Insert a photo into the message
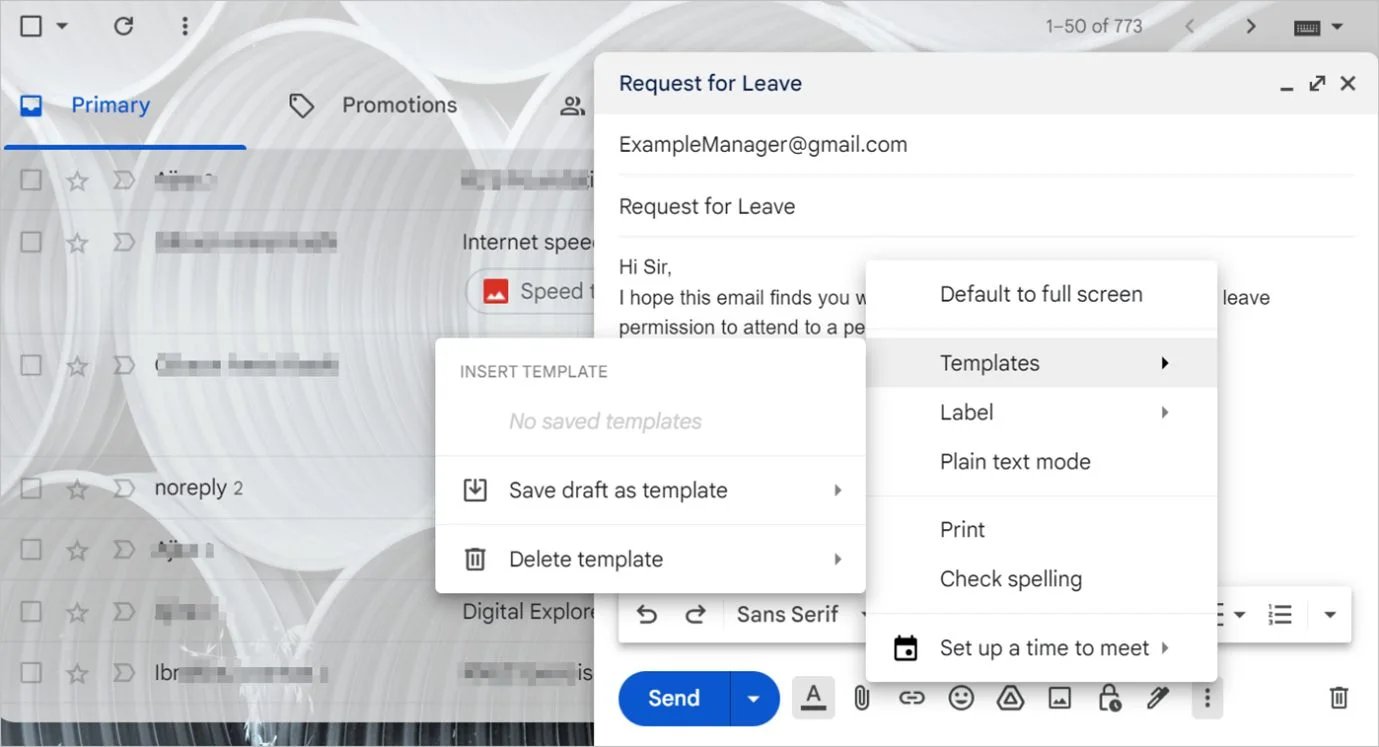Viewport: 1379px width, 747px height. coord(1059,697)
